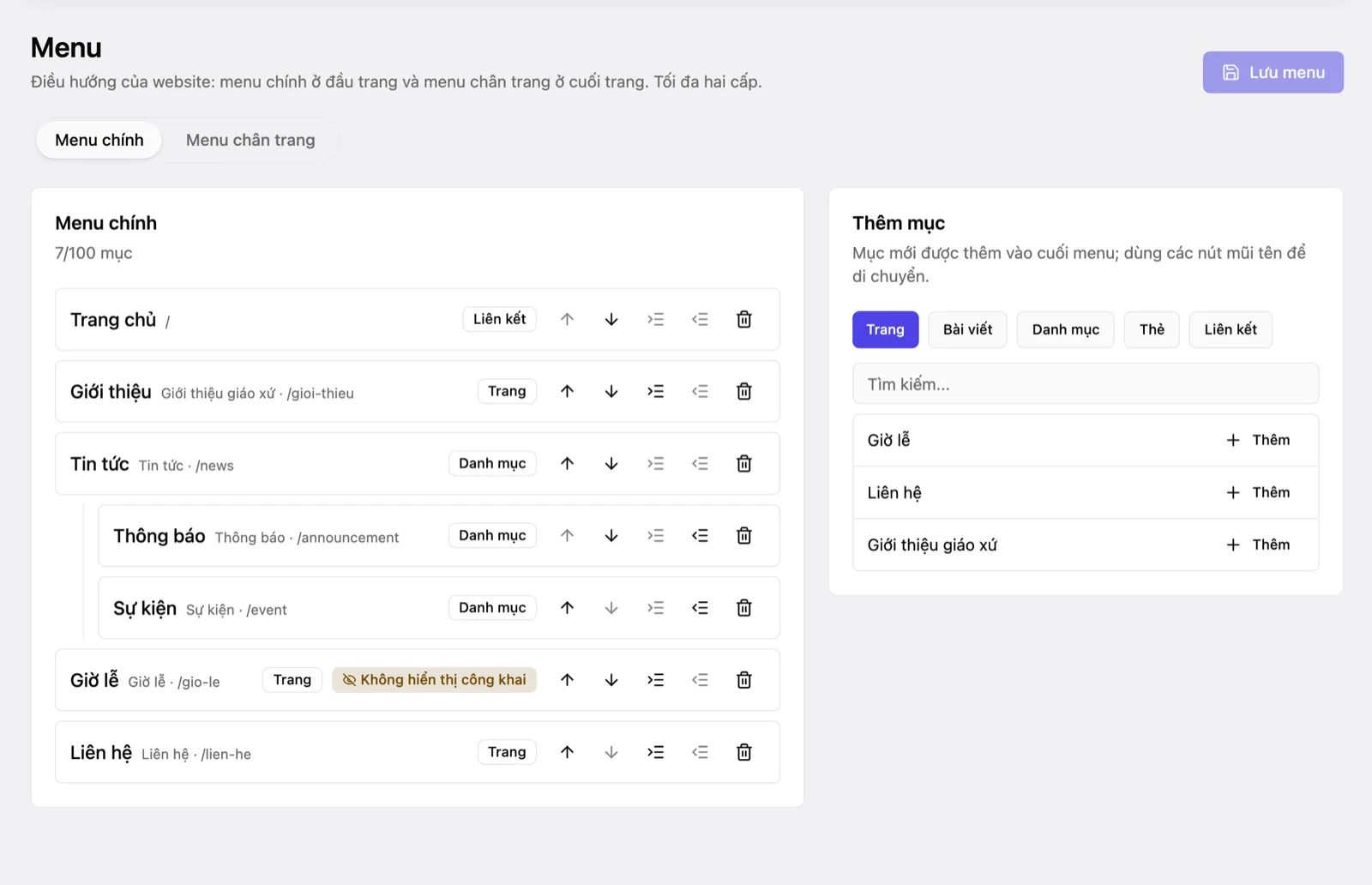Outdent Sự kiện to top level
1372x885 pixels.
tap(701, 607)
